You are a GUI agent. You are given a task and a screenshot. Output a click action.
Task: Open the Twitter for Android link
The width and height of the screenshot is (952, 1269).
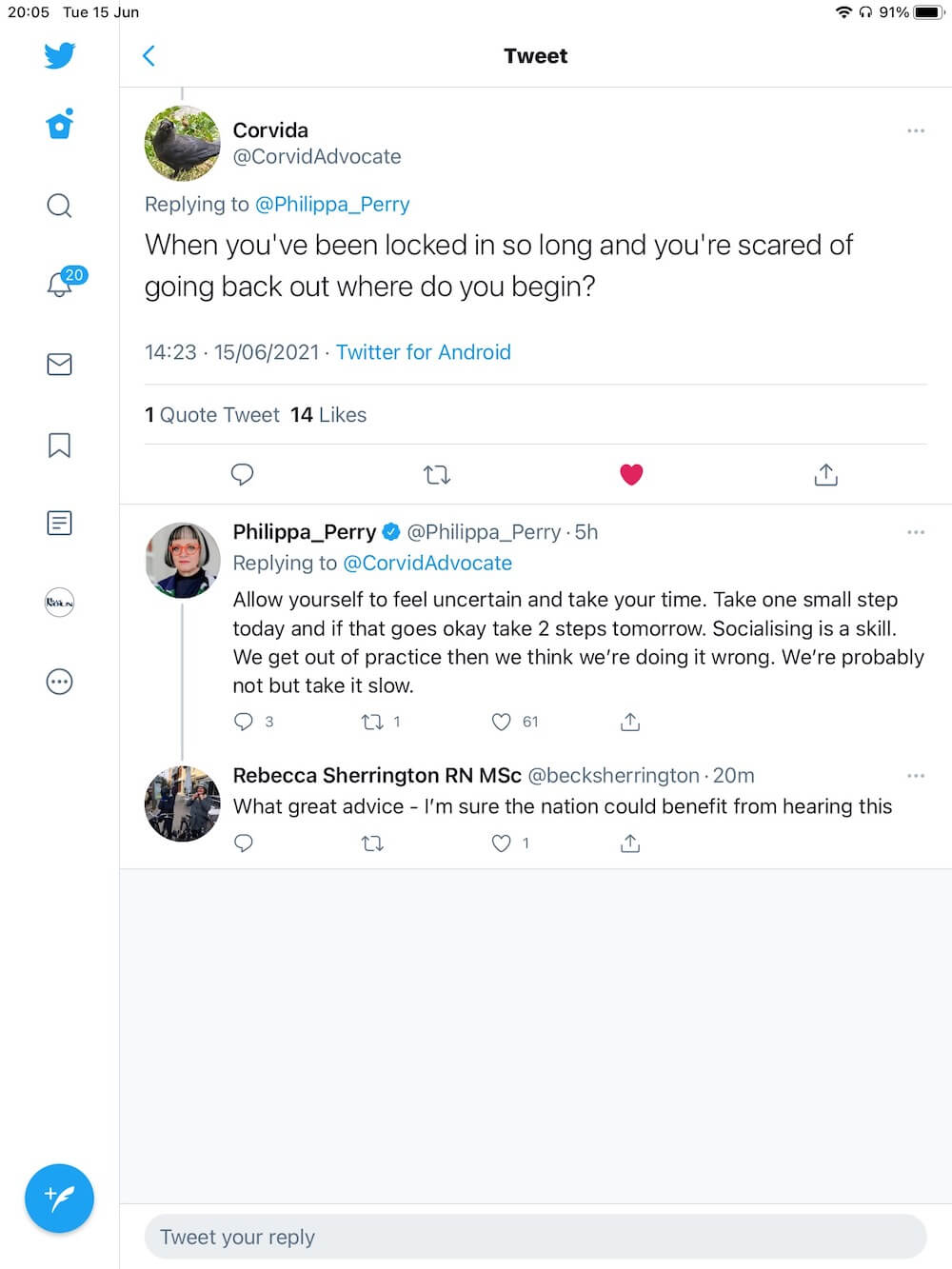pyautogui.click(x=424, y=352)
